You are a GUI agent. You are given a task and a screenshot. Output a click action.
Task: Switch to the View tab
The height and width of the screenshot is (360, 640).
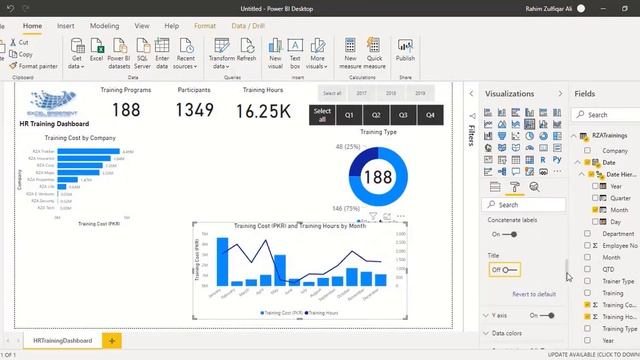point(142,26)
